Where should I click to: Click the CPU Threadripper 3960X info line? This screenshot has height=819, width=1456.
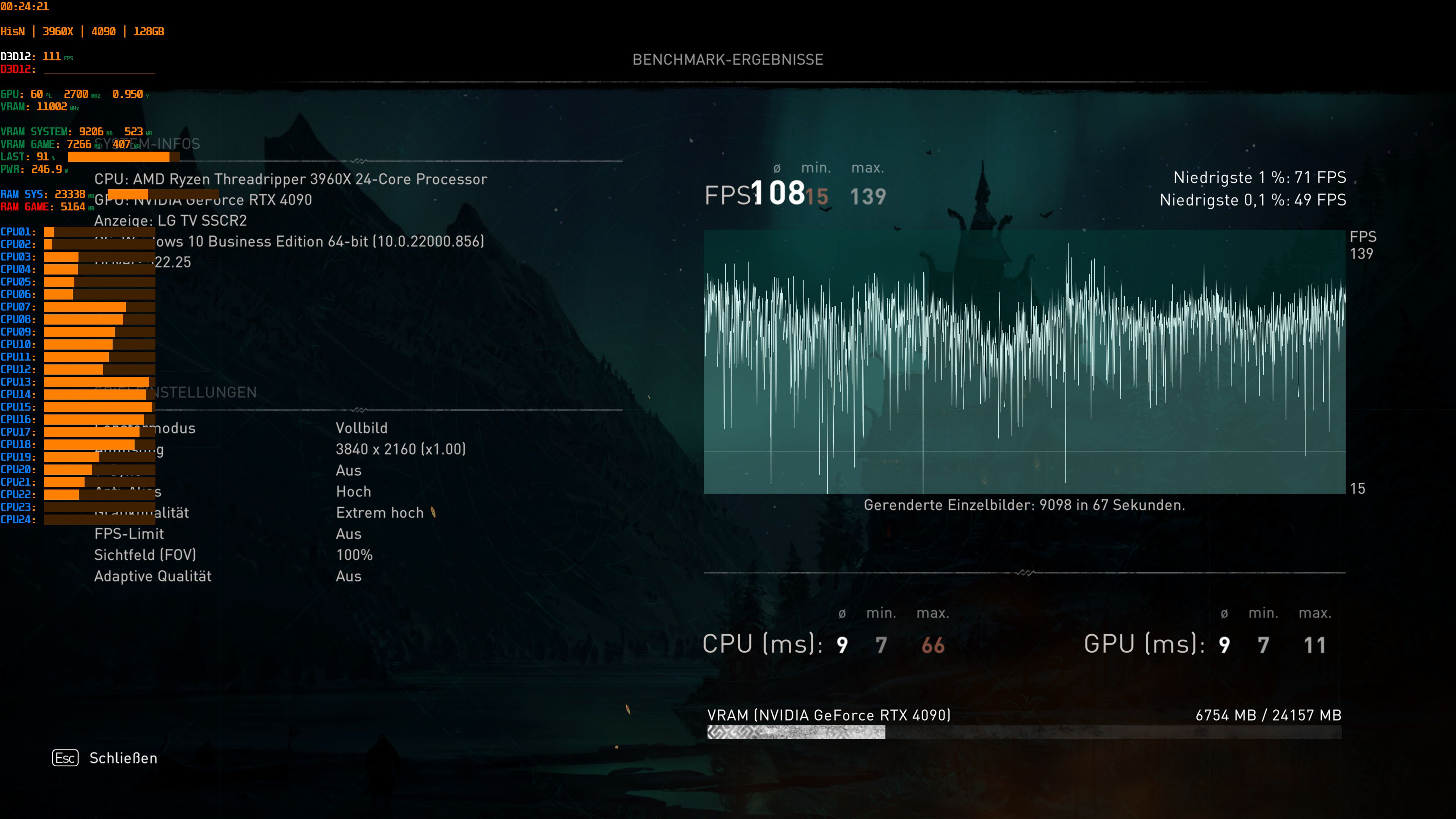[290, 179]
